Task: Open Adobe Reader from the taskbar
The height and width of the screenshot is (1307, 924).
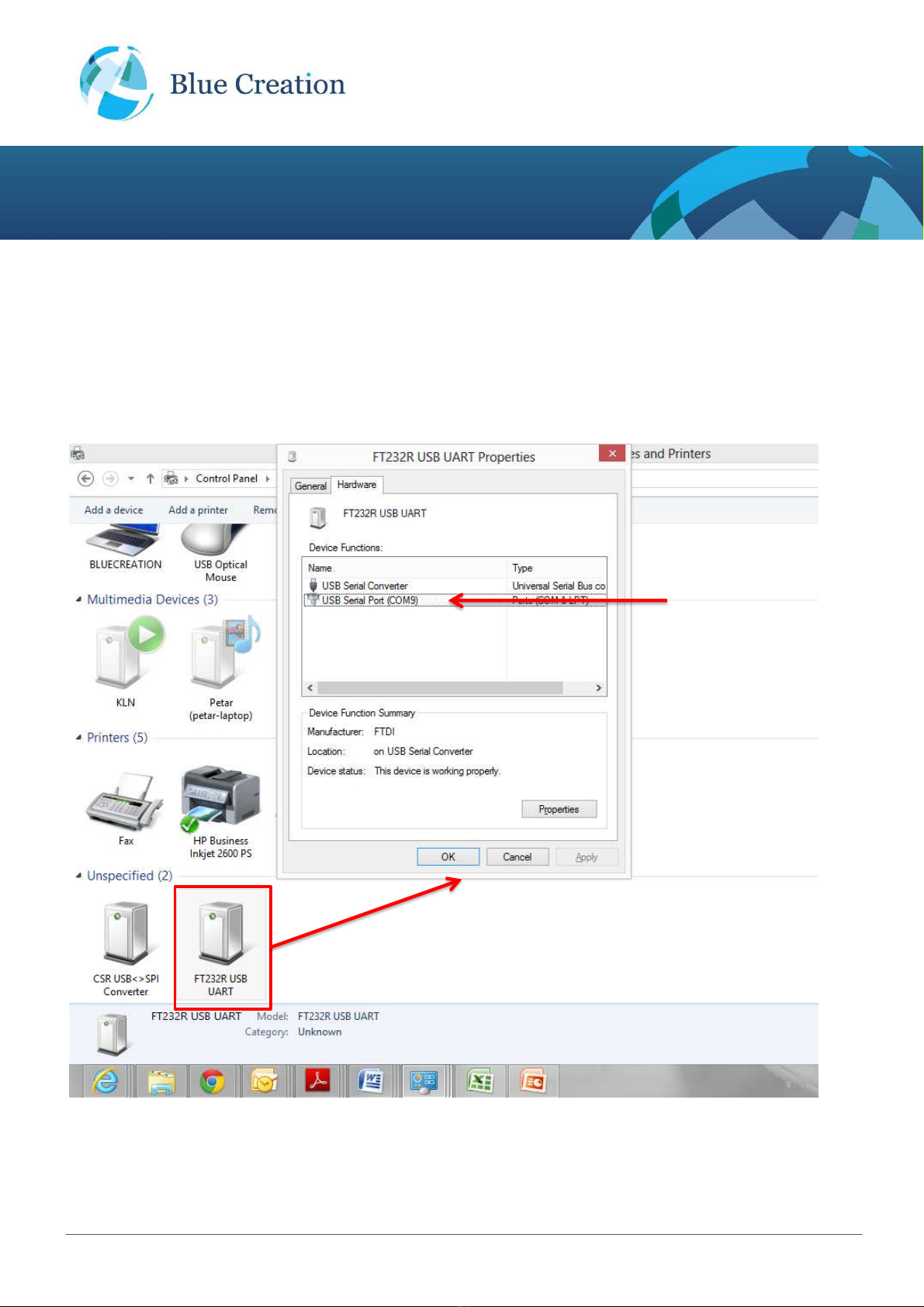Action: click(317, 1081)
